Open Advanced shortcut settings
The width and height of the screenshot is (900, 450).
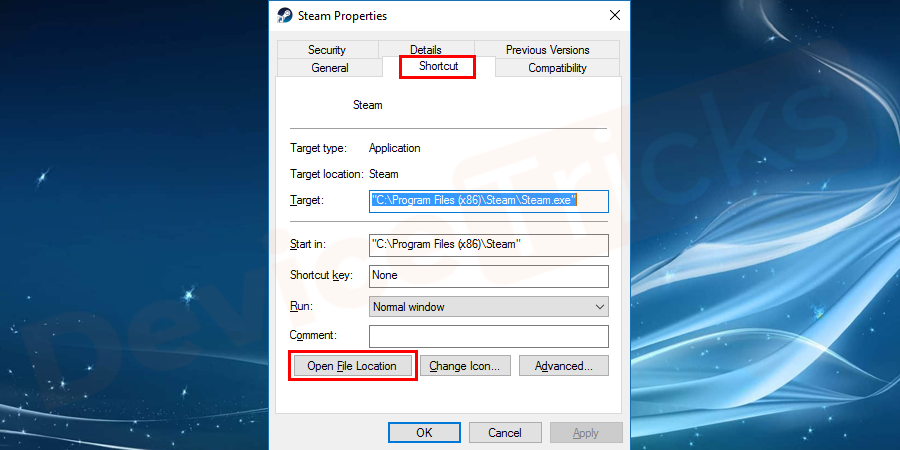(x=564, y=366)
